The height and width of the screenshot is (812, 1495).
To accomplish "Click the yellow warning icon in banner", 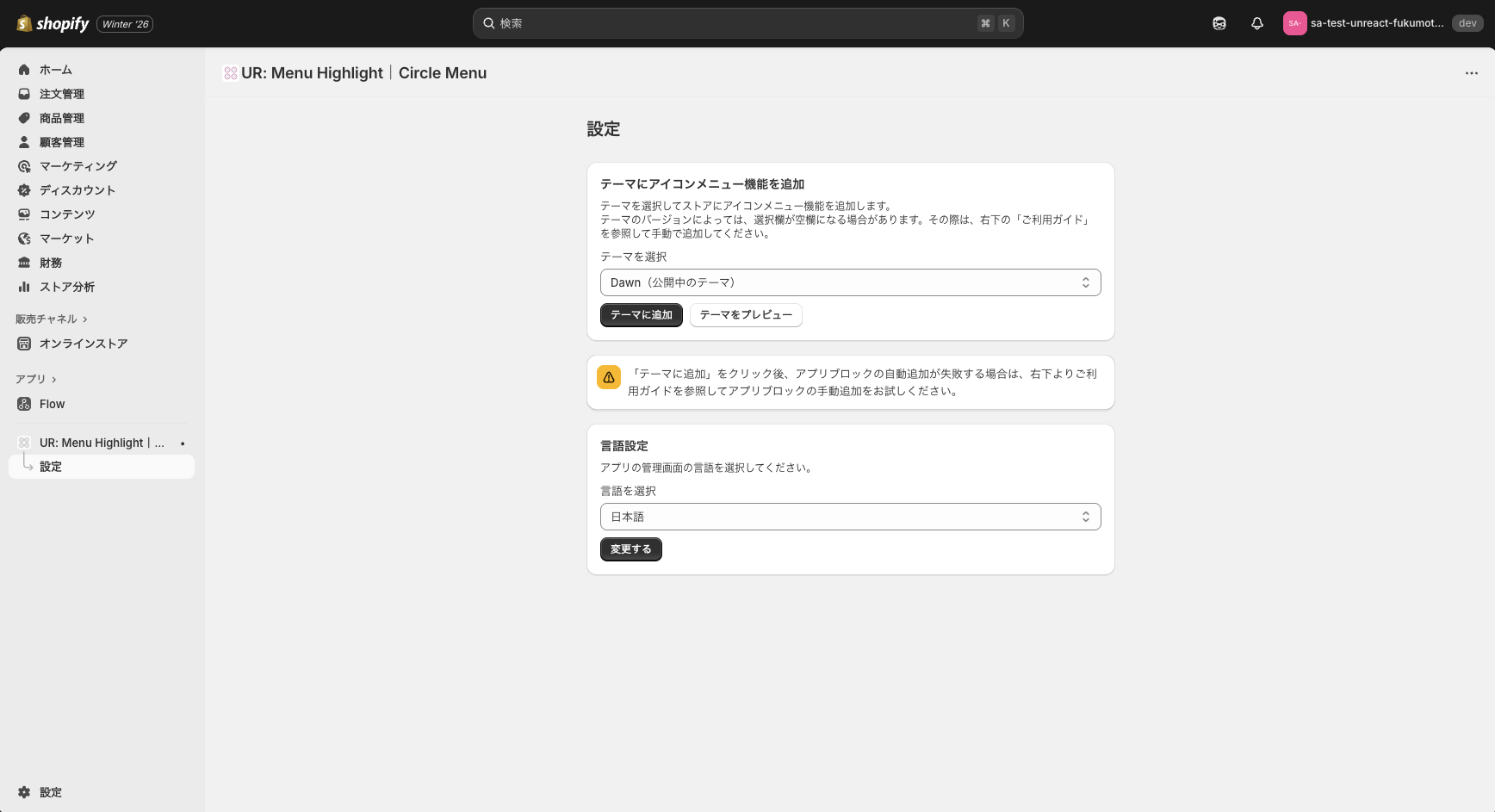I will coord(609,377).
